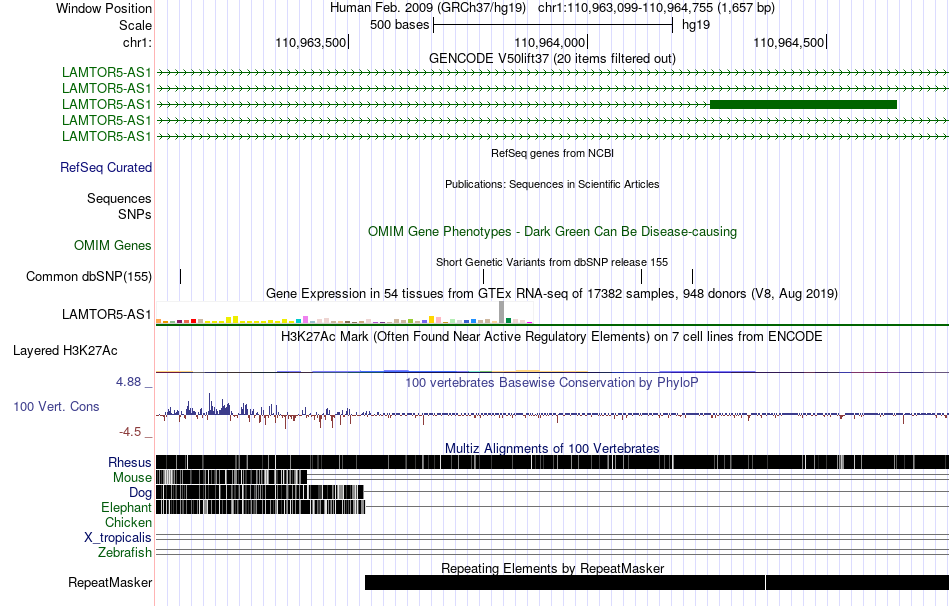Click the second Common dbSNP variant tick
Viewport: 950px width, 606px height.
point(483,276)
